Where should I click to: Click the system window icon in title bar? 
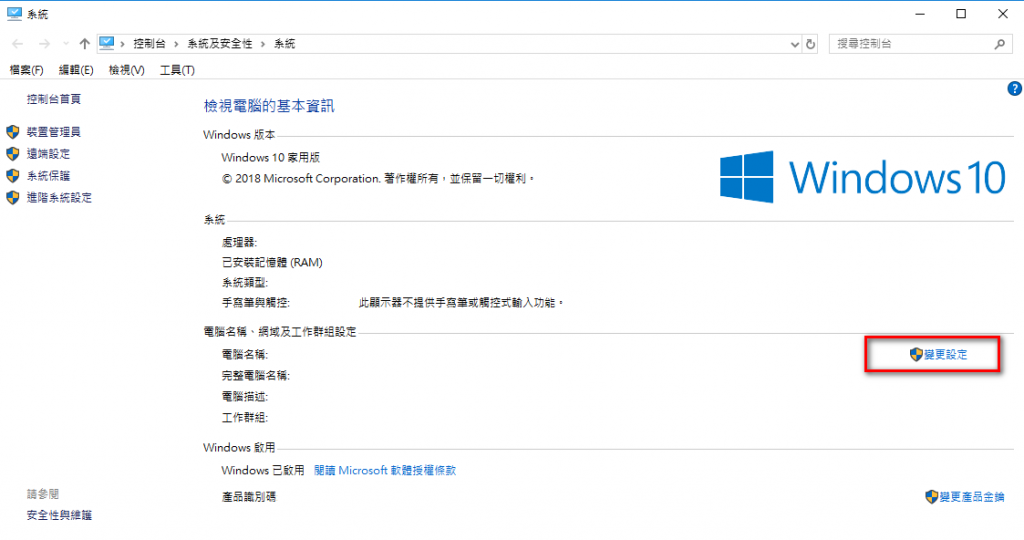click(x=14, y=14)
